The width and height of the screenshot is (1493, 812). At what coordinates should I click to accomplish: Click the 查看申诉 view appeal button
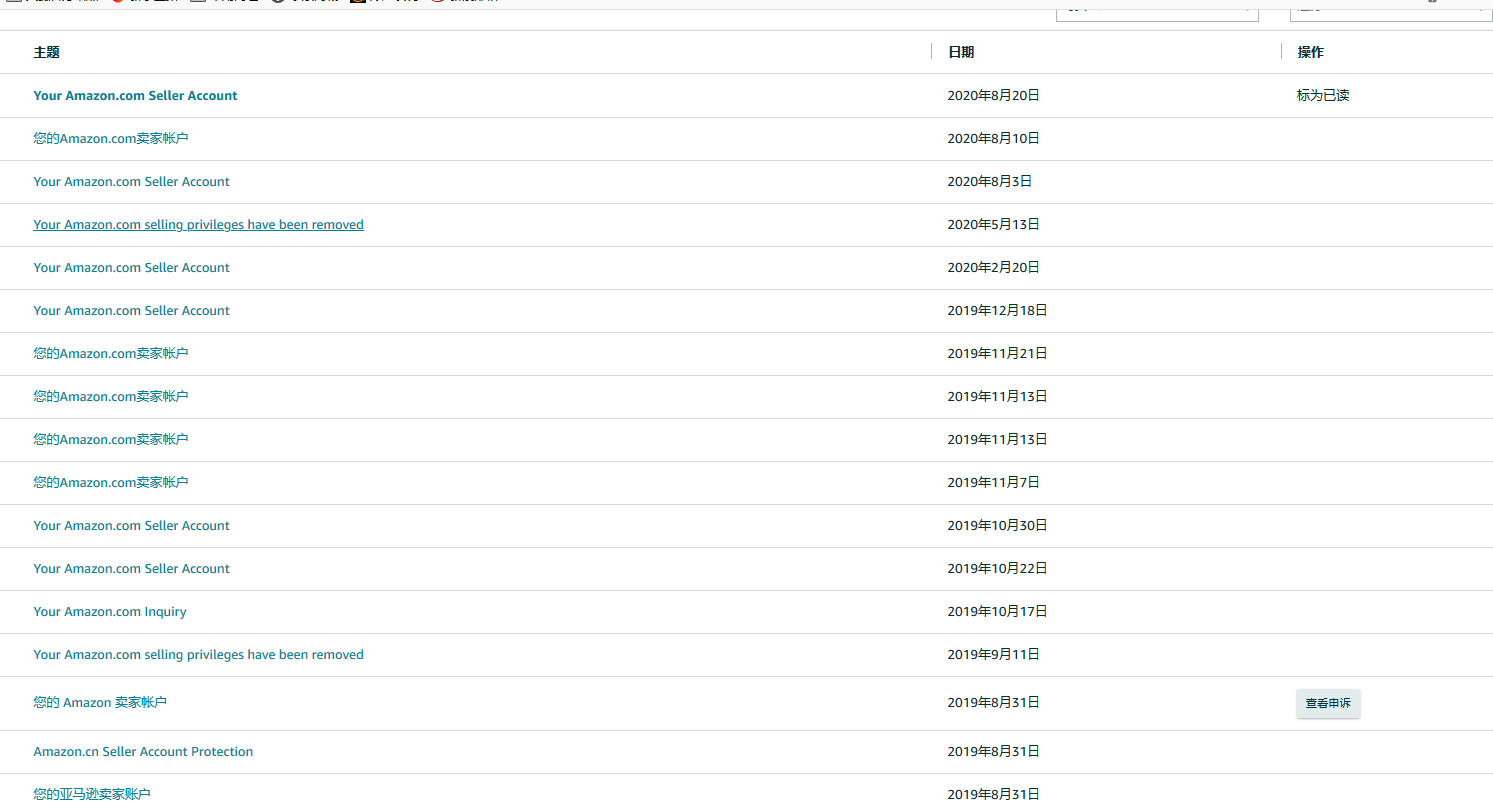1328,703
